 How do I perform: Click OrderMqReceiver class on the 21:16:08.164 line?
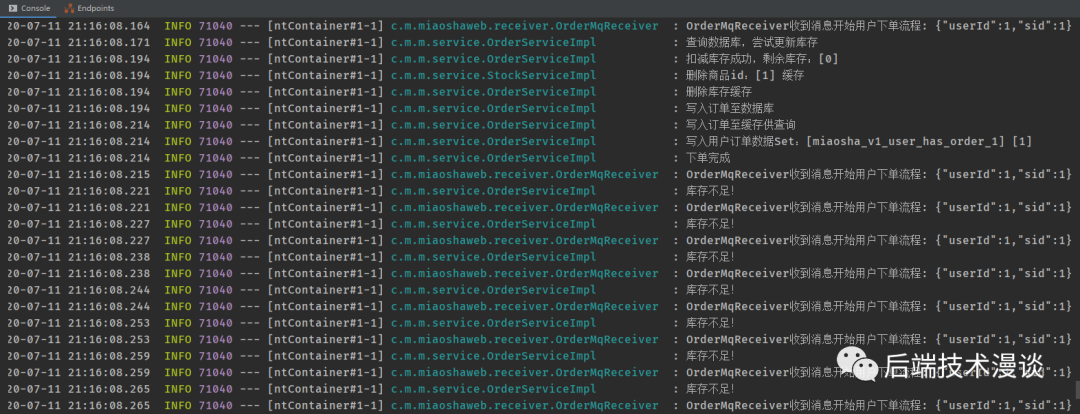click(524, 26)
